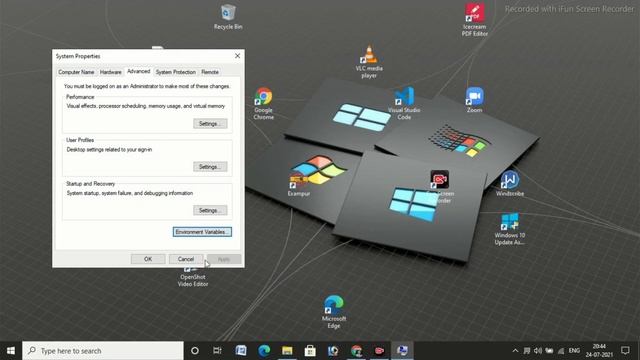Open File Explorer from the taskbar

[x=287, y=351]
